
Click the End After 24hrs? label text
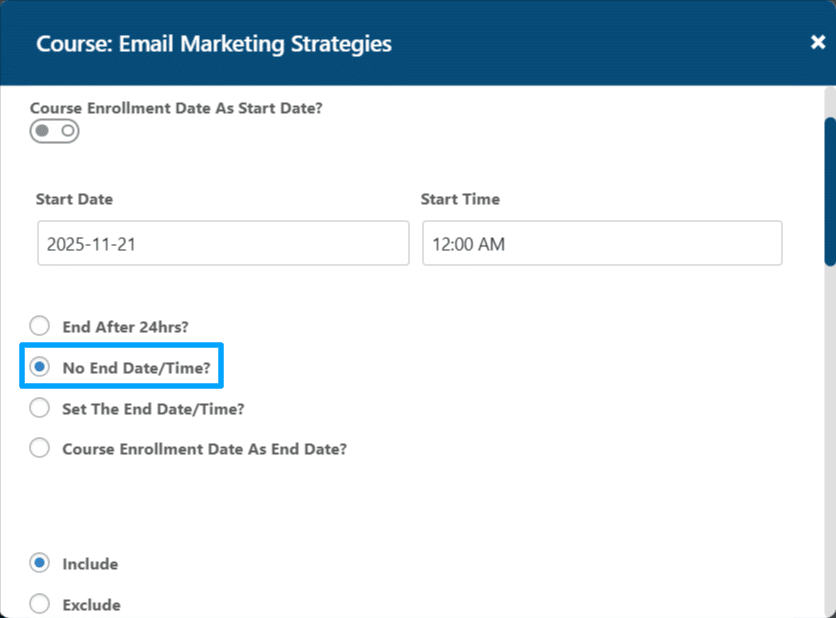126,327
